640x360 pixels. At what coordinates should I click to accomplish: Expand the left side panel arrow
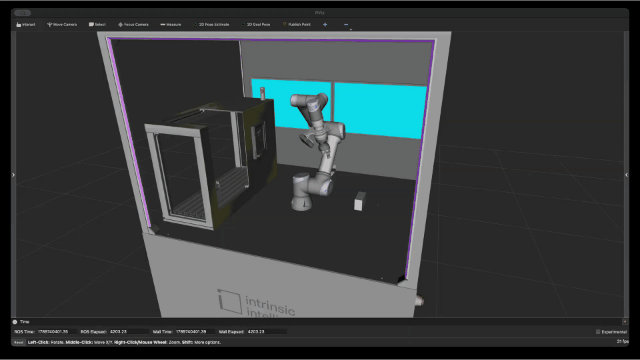13,175
